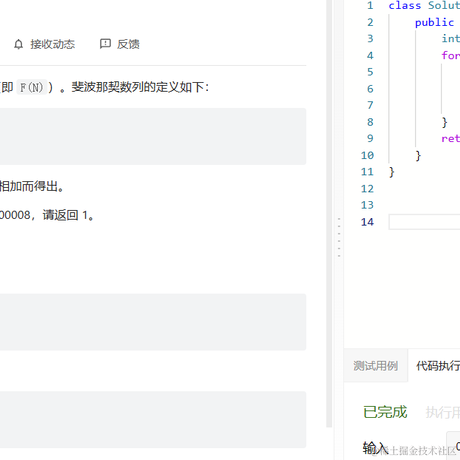The height and width of the screenshot is (460, 460).
Task: Click the text 请返回 1
Action: (x=65, y=215)
